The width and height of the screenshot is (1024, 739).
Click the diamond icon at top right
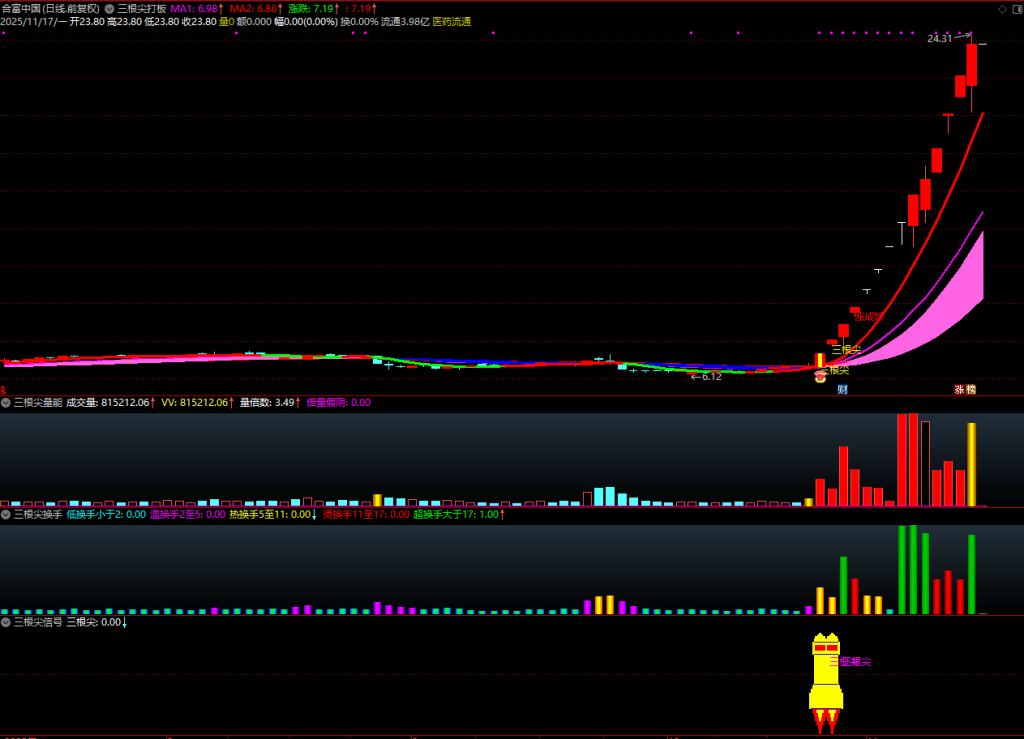(1003, 7)
